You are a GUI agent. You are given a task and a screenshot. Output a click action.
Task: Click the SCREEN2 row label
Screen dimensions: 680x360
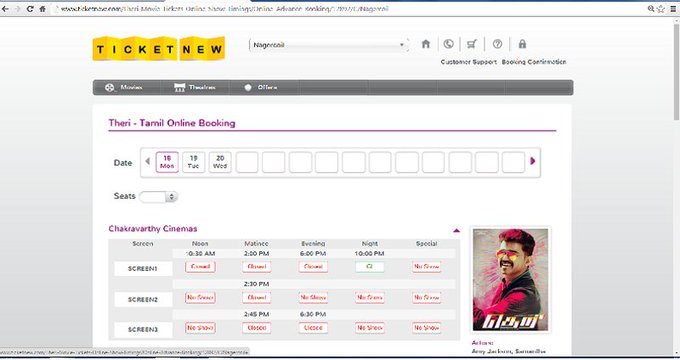pyautogui.click(x=143, y=299)
